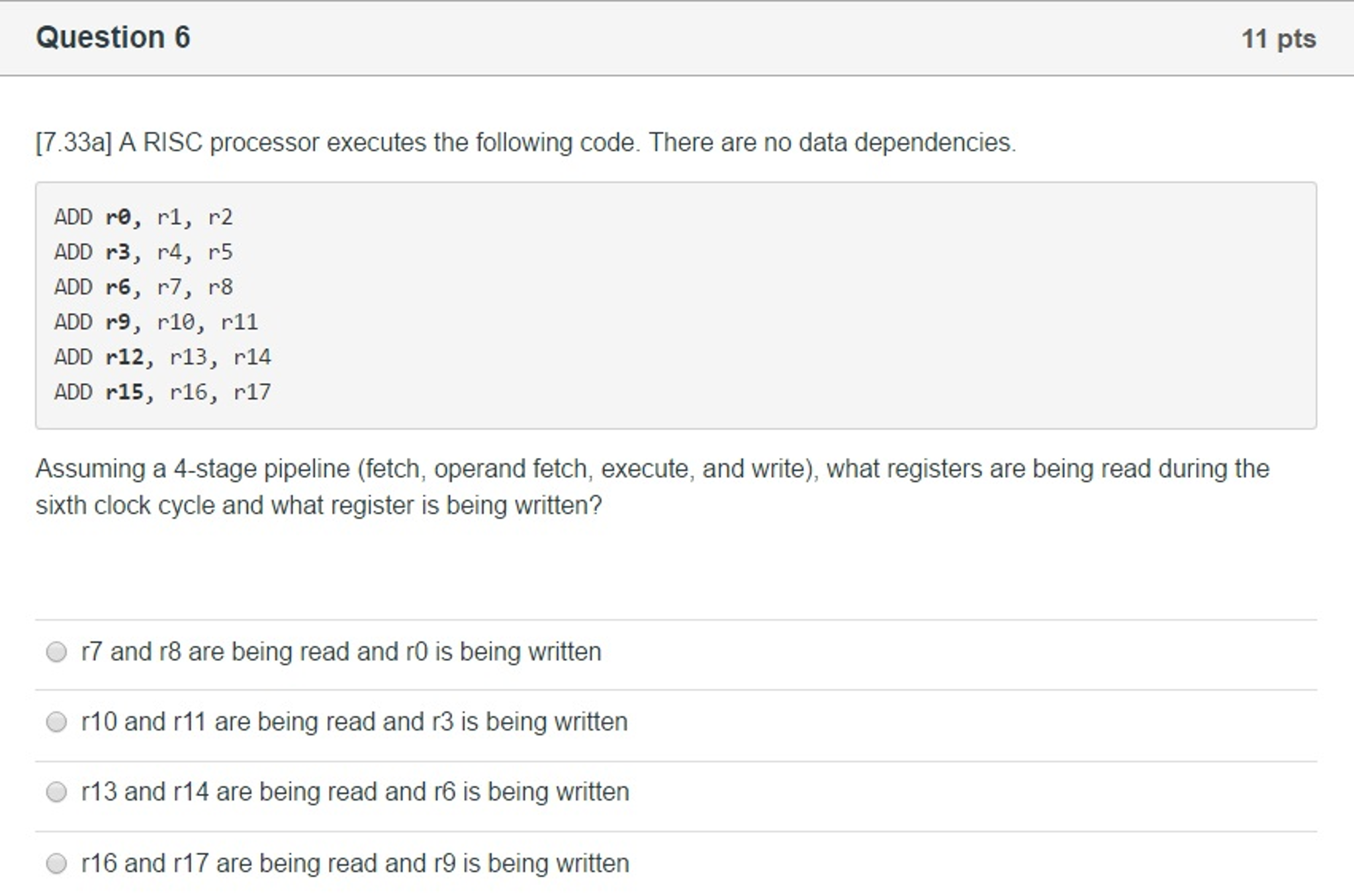The image size is (1354, 896).
Task: Click code line ADD r9, r10, r11
Action: click(156, 322)
